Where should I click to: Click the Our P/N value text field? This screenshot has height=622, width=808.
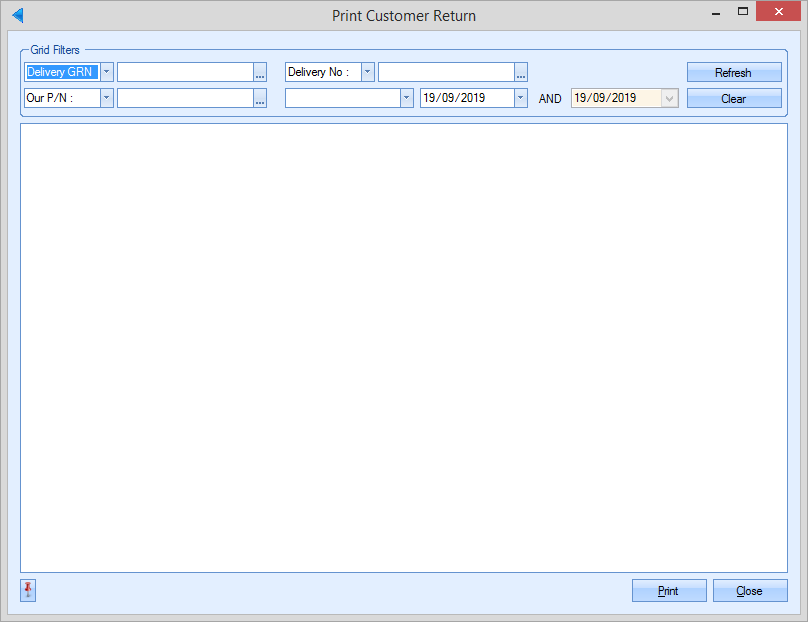pyautogui.click(x=185, y=98)
